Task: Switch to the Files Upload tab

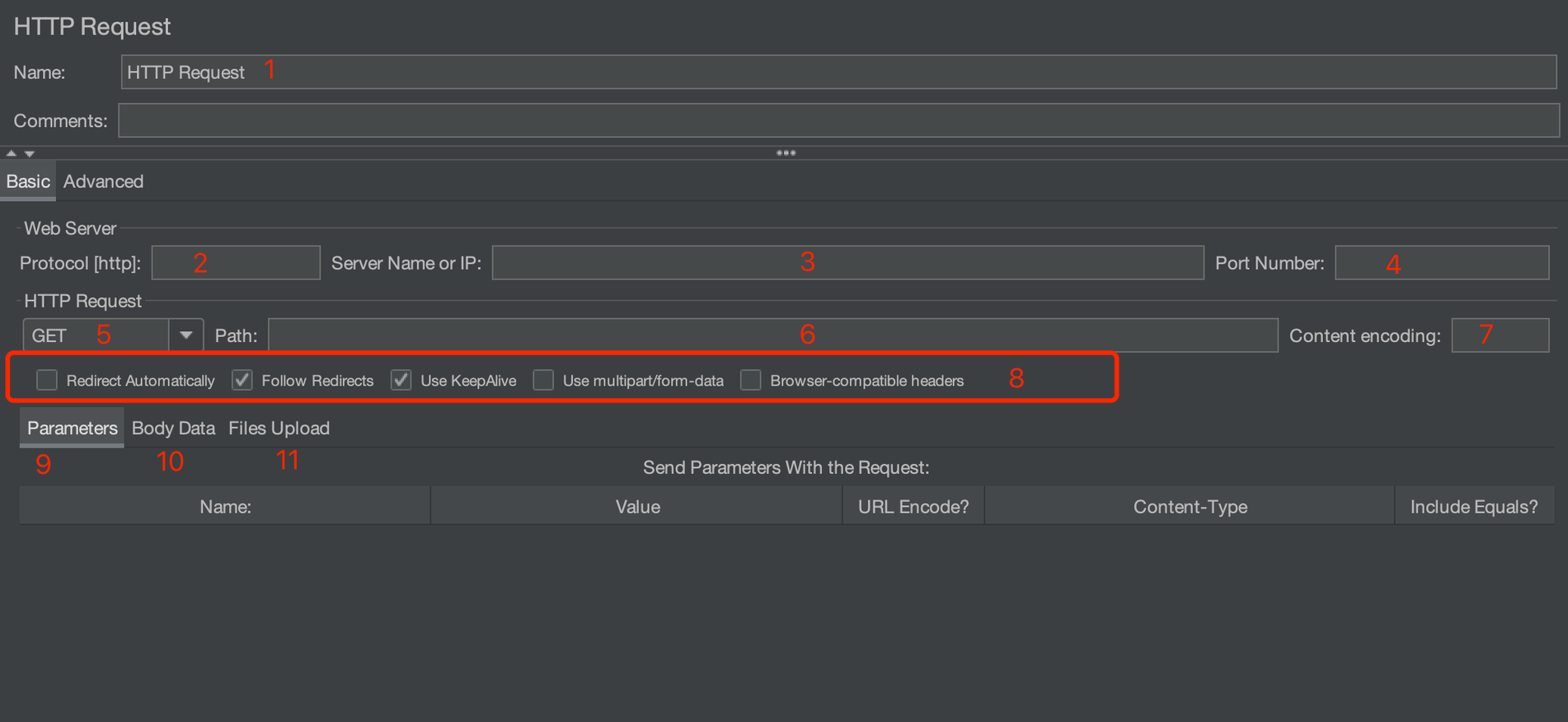Action: point(279,428)
